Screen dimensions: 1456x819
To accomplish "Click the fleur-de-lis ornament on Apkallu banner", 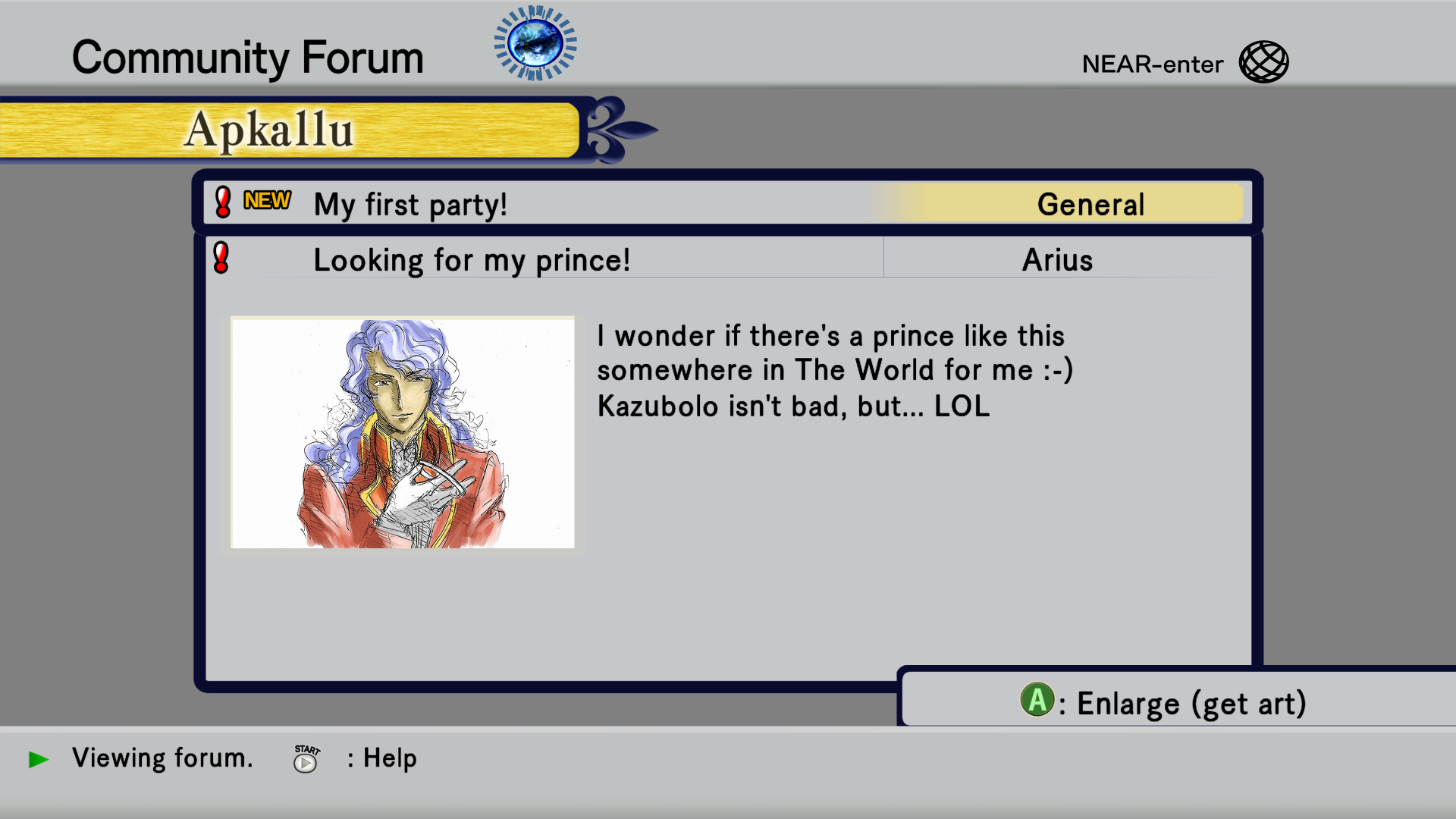I will [x=618, y=130].
